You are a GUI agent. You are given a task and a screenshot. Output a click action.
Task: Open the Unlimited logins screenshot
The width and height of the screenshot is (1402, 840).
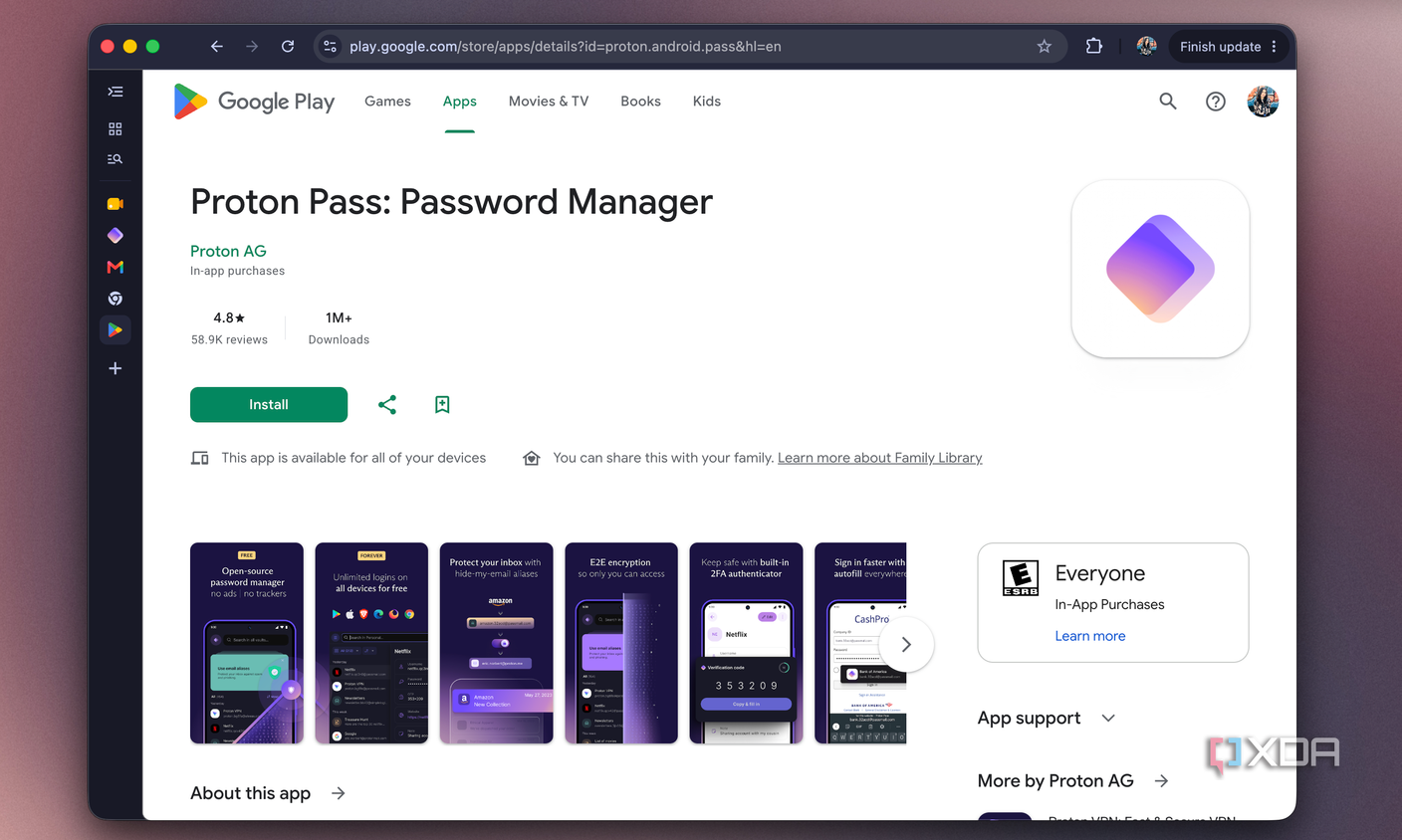(371, 643)
